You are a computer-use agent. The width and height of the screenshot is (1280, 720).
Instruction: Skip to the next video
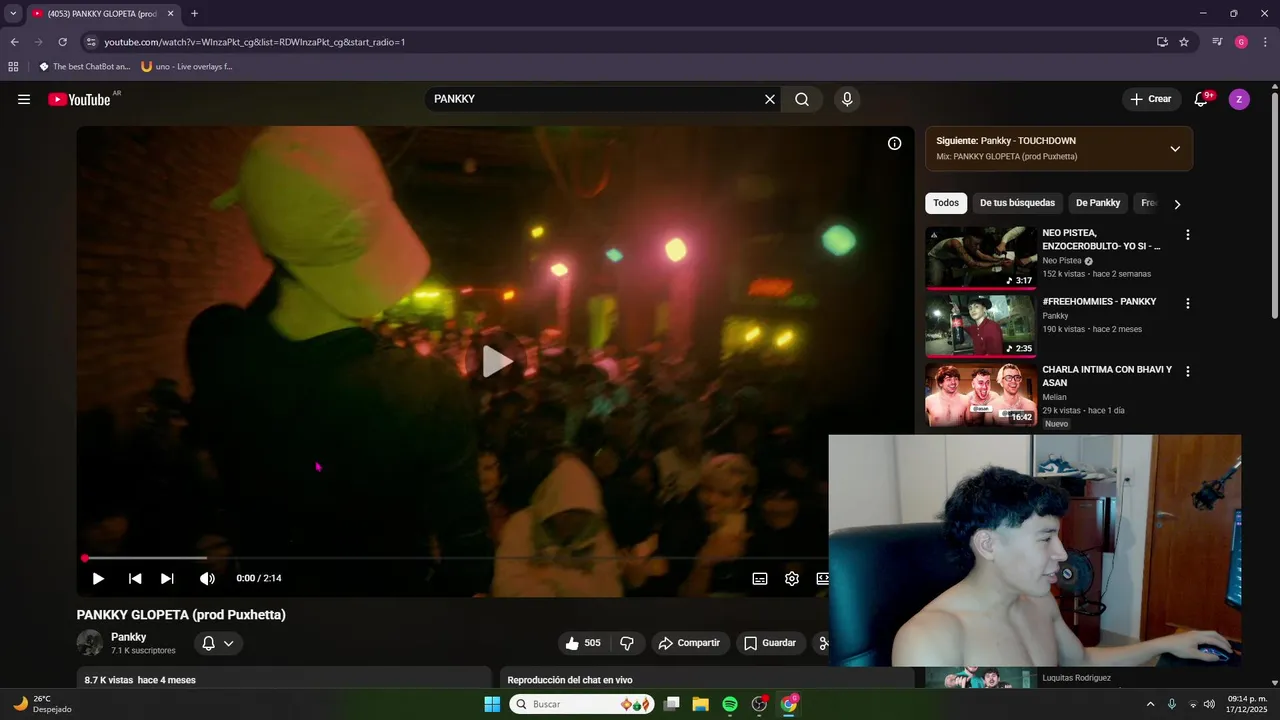(167, 578)
